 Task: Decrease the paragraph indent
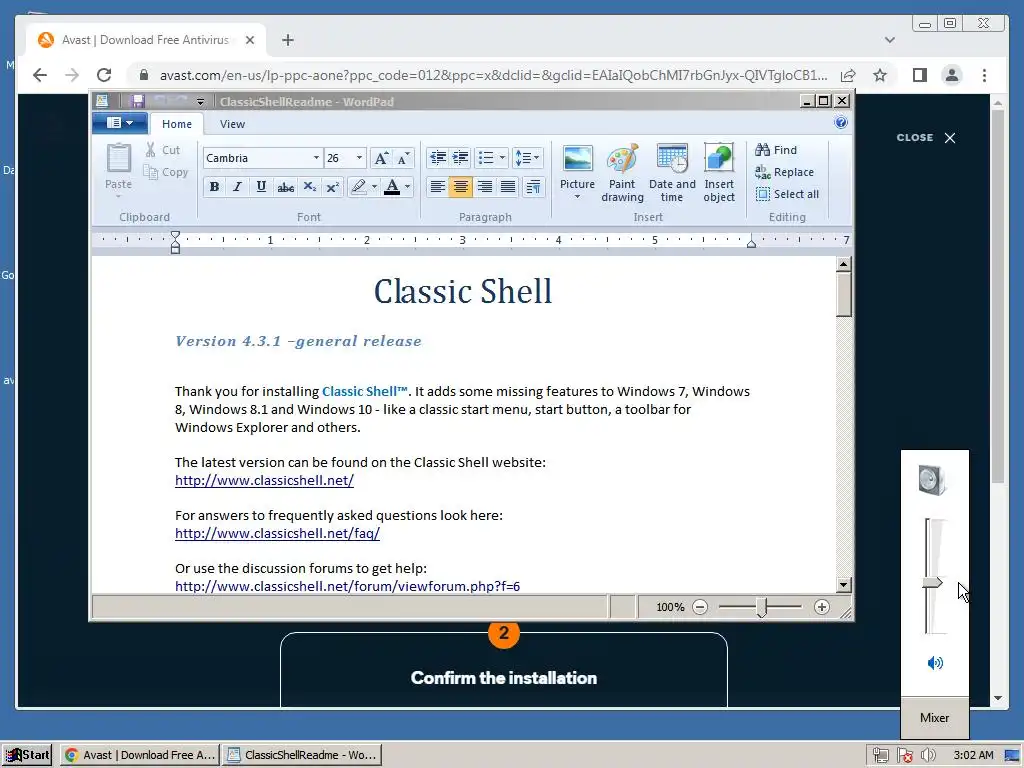[438, 158]
